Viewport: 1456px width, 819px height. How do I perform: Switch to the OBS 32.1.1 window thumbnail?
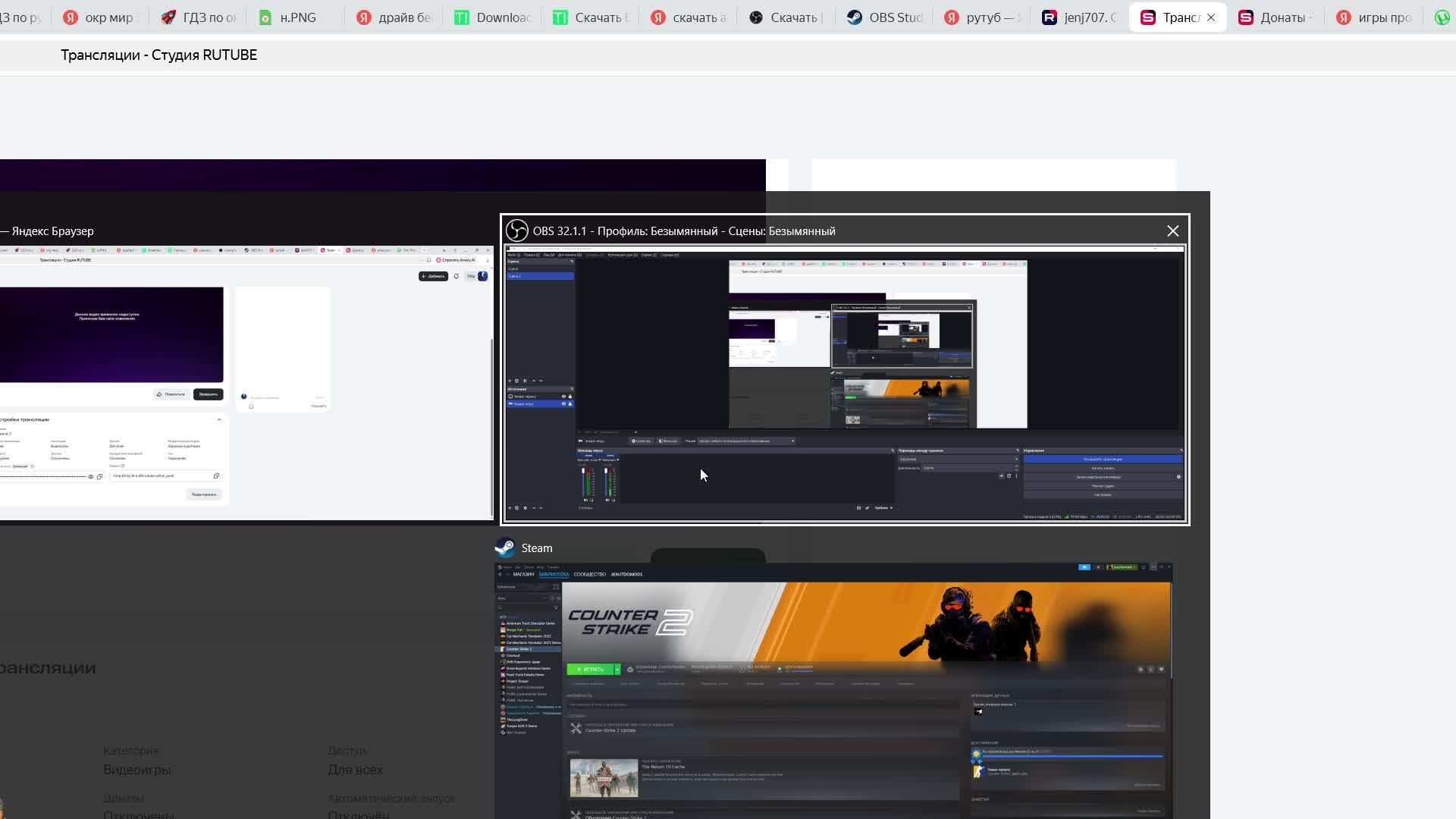(845, 383)
